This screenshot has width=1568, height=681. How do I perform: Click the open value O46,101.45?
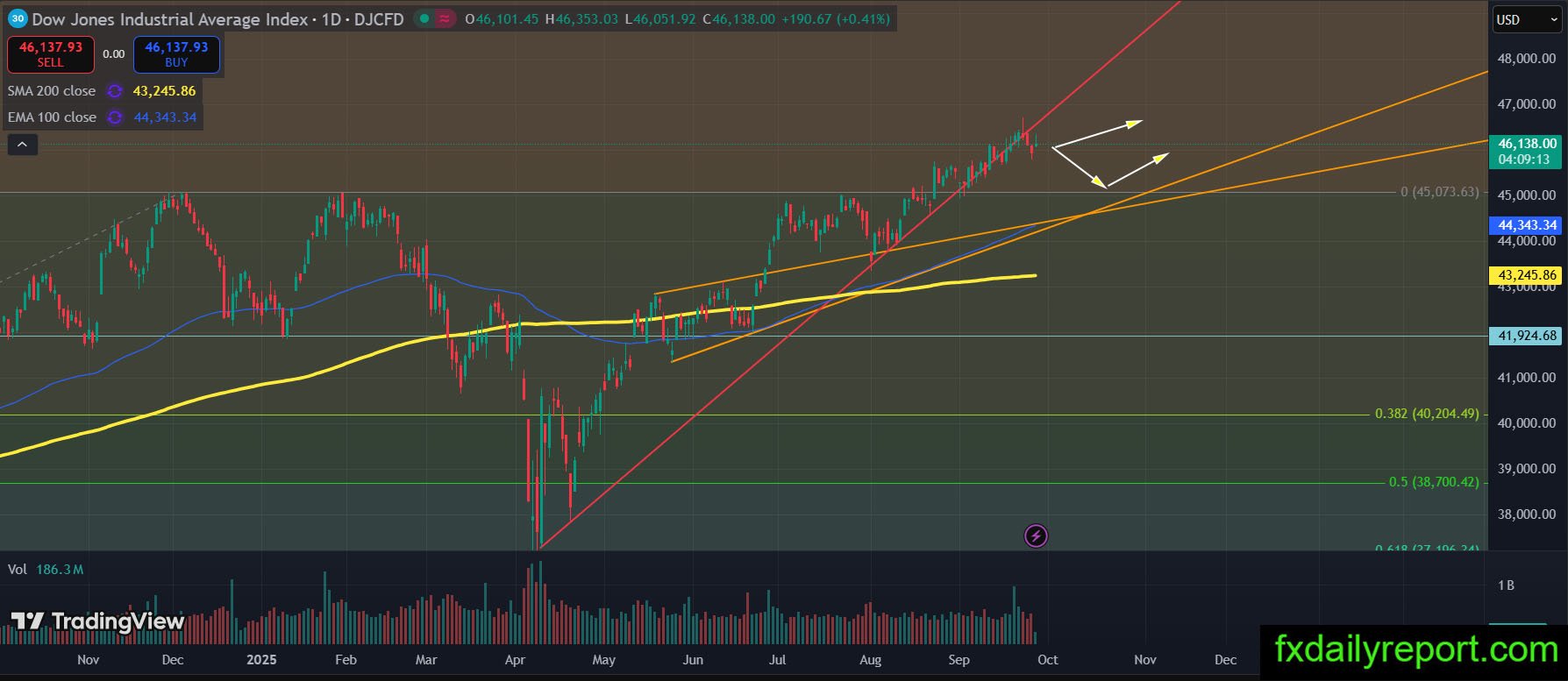coord(502,18)
